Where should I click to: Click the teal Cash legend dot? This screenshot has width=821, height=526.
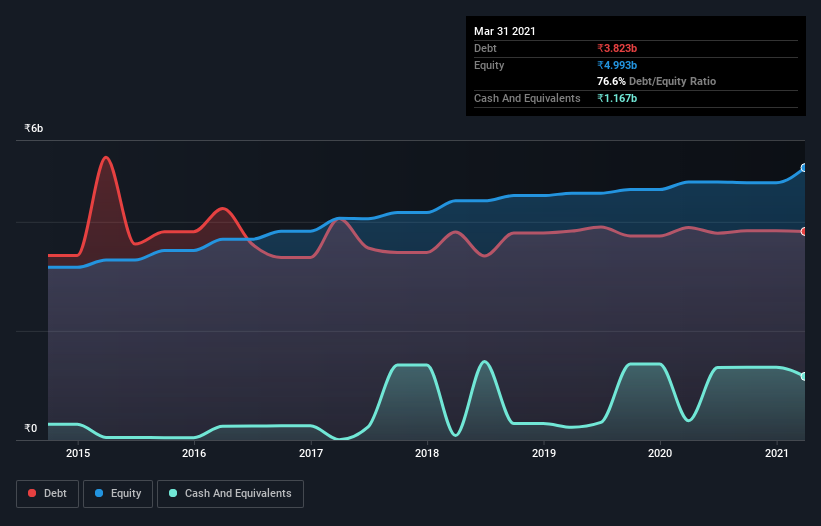[x=173, y=493]
